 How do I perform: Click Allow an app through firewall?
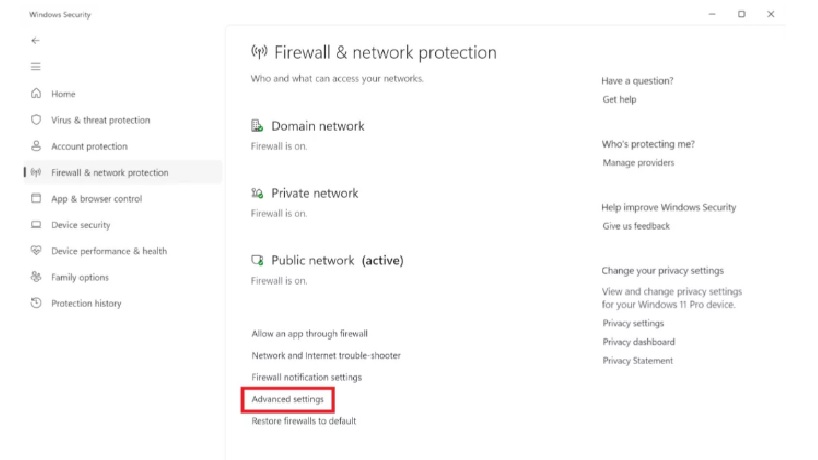(309, 334)
